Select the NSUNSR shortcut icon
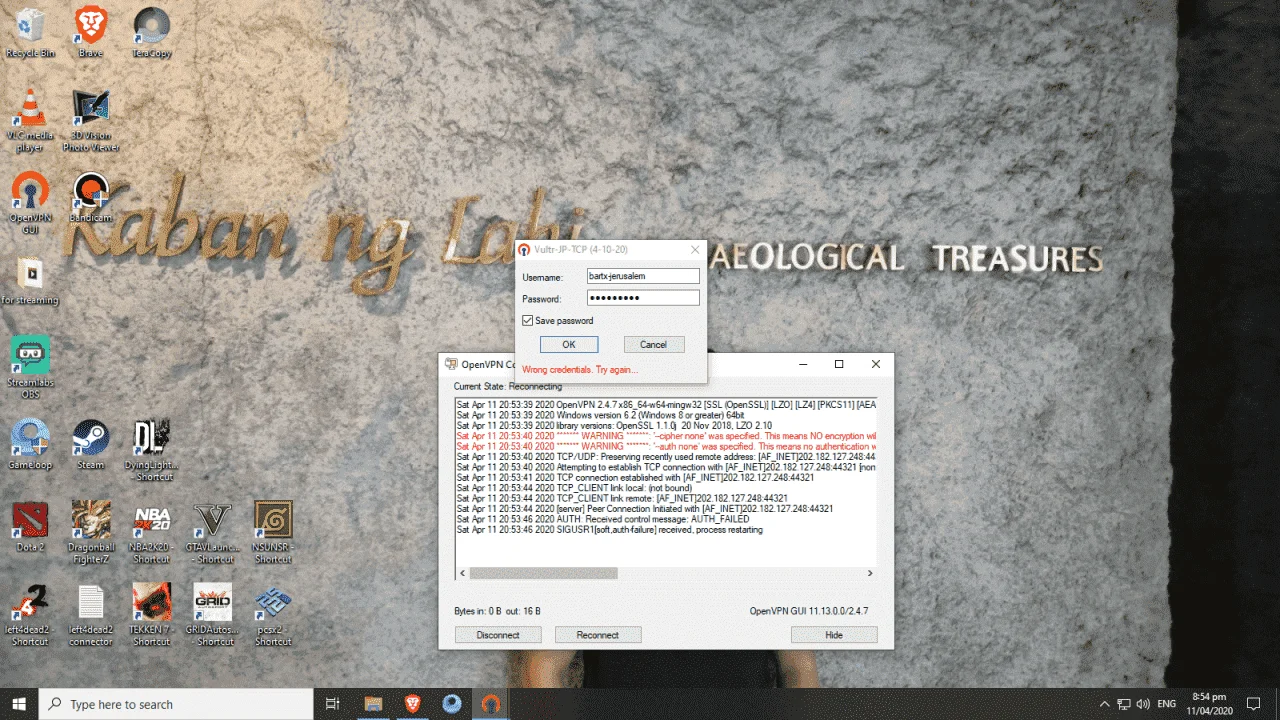This screenshot has height=720, width=1280. [x=273, y=532]
